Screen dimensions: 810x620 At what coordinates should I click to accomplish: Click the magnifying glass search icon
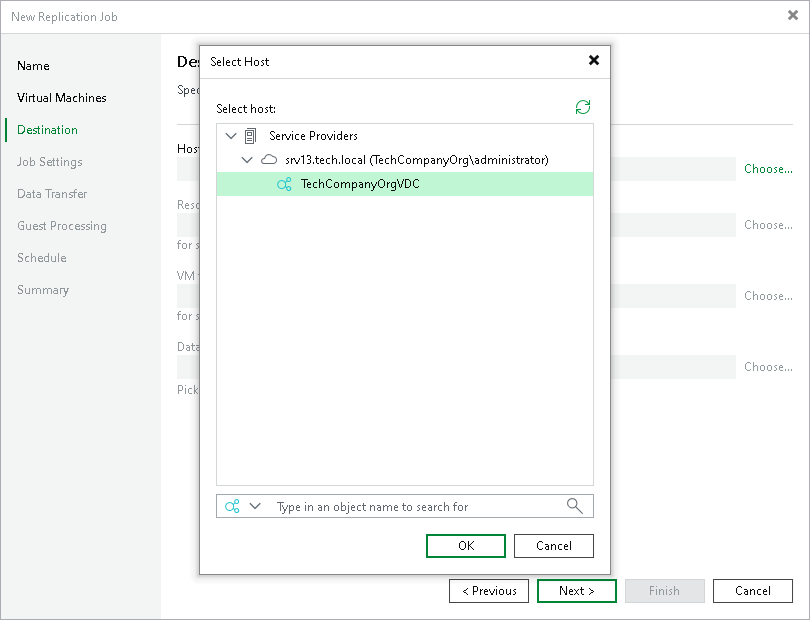[x=574, y=506]
